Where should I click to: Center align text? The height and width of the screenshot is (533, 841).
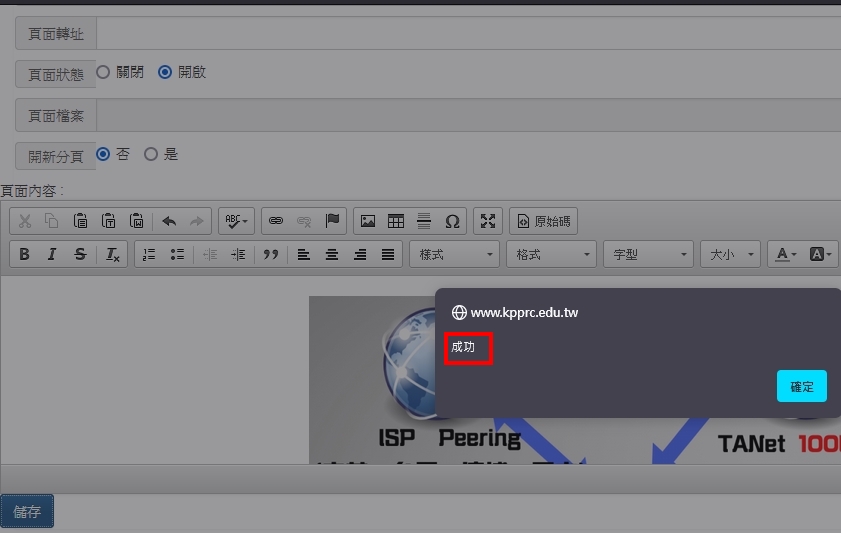coord(331,254)
